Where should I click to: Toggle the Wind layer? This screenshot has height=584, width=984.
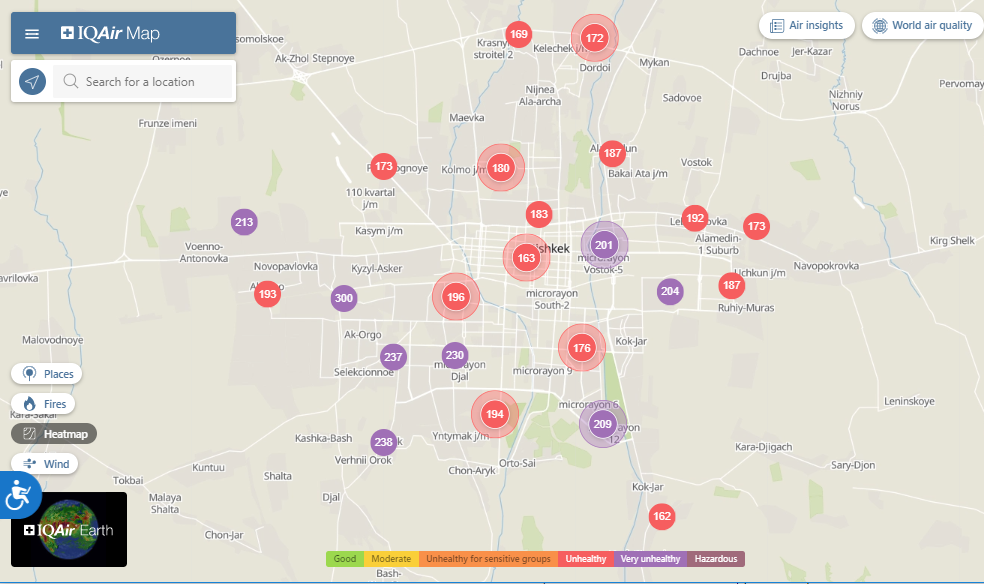tap(45, 464)
